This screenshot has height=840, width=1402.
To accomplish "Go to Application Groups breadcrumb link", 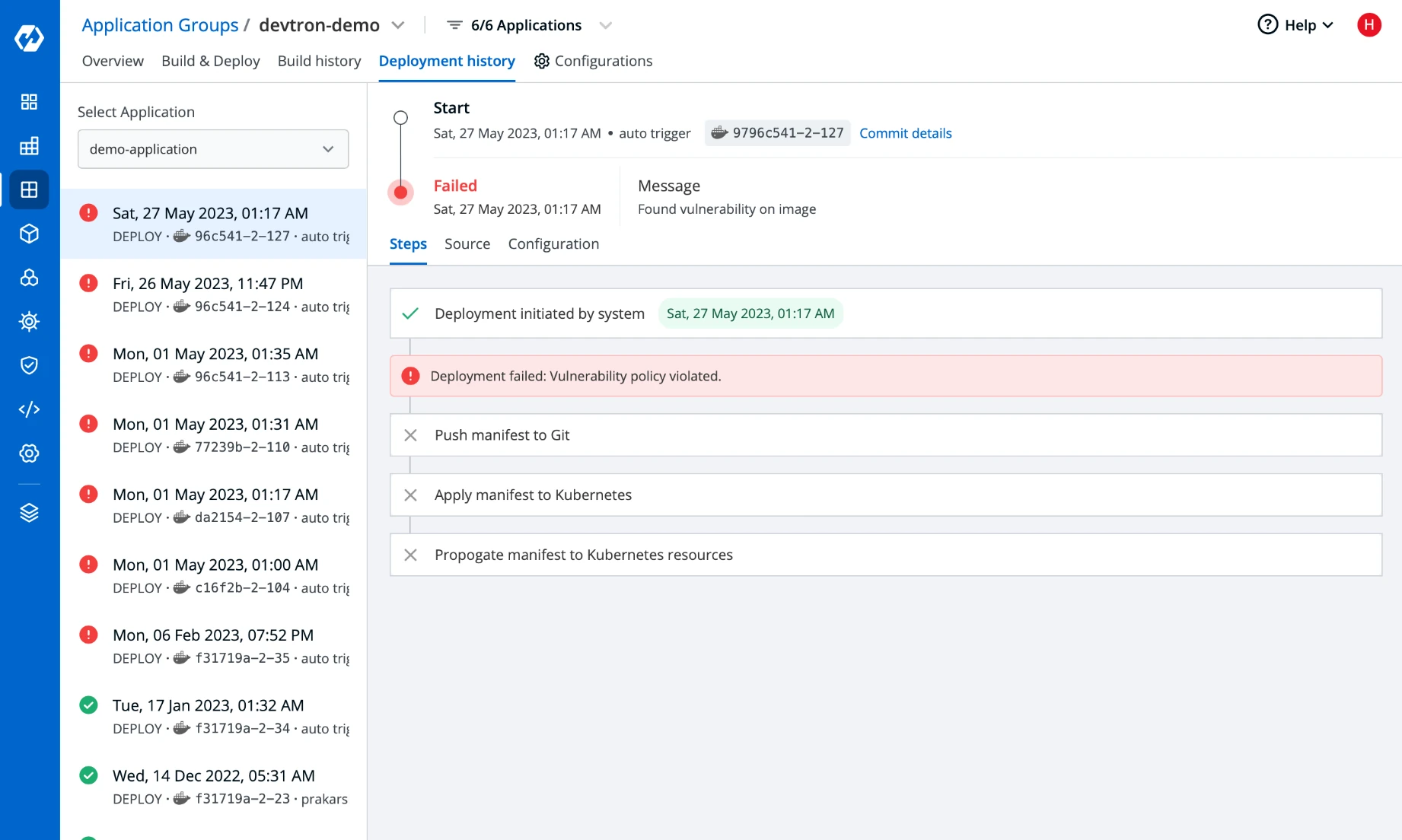I will pyautogui.click(x=160, y=25).
